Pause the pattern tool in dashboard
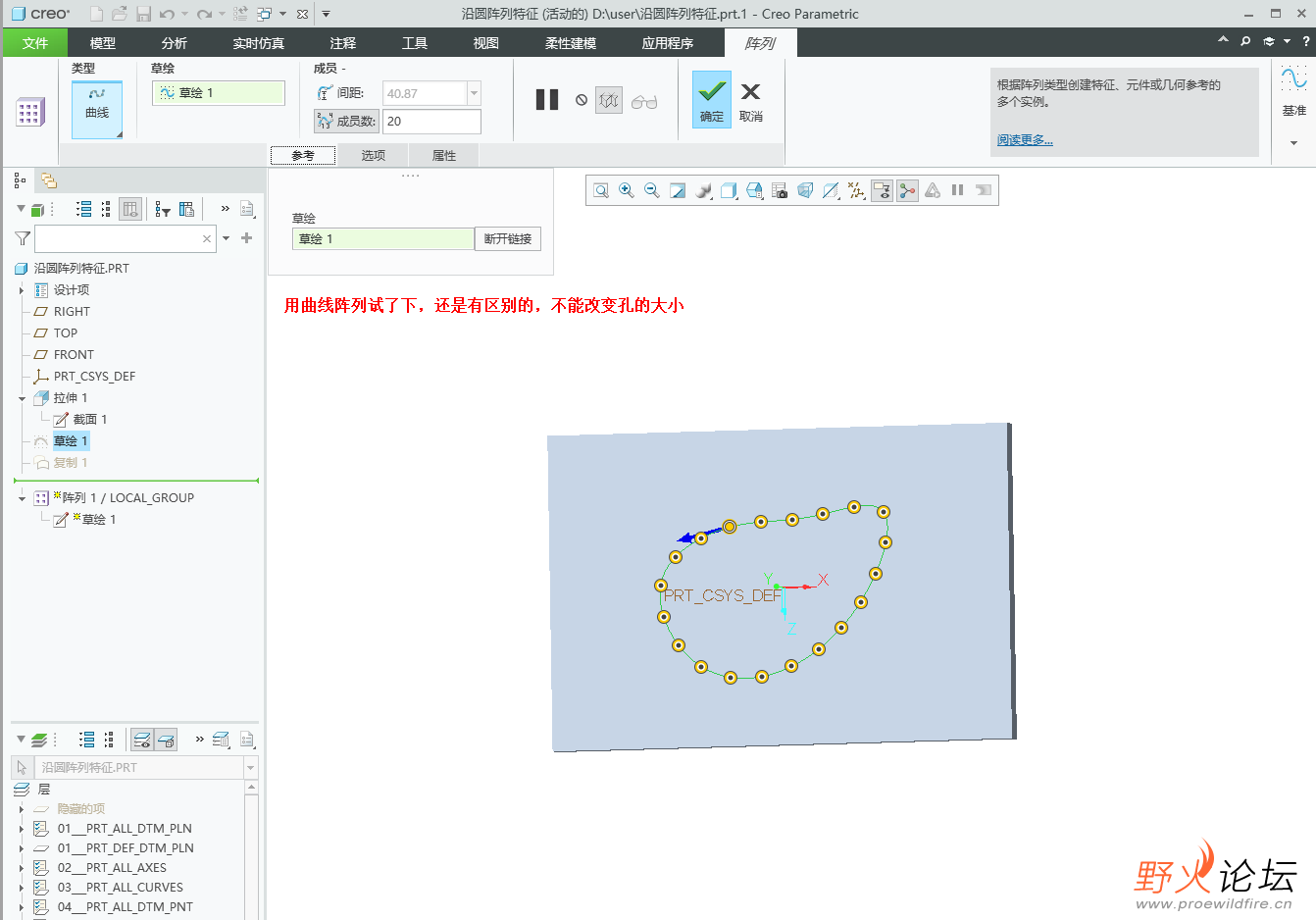This screenshot has height=920, width=1316. [547, 100]
